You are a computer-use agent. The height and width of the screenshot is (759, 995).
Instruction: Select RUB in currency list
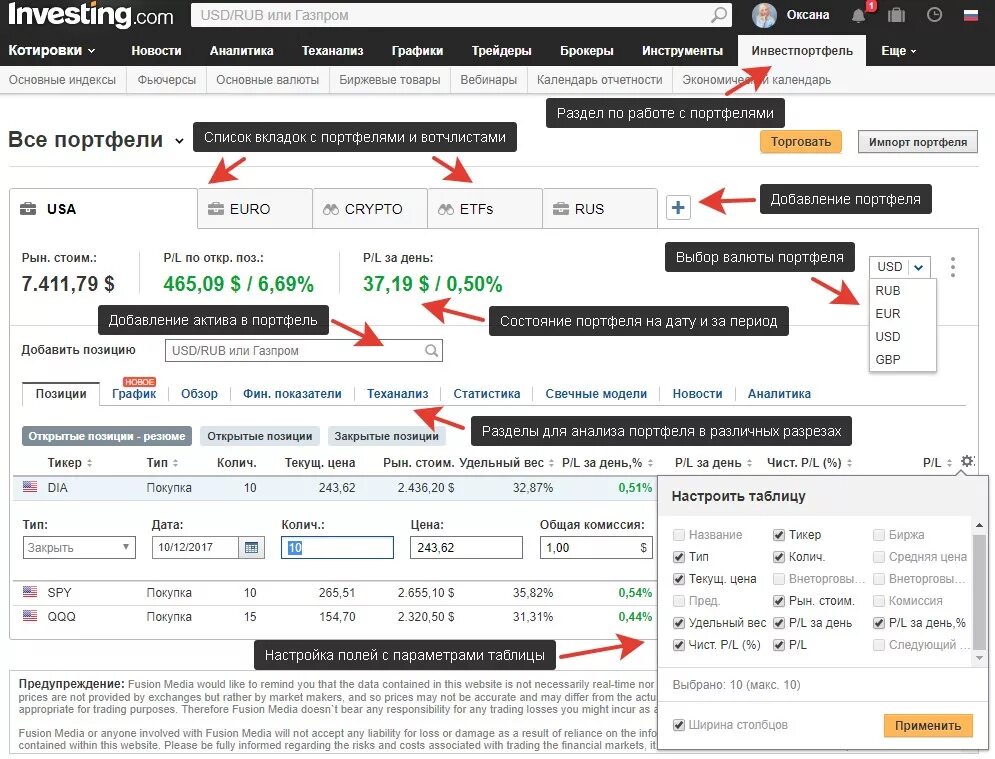tap(888, 291)
